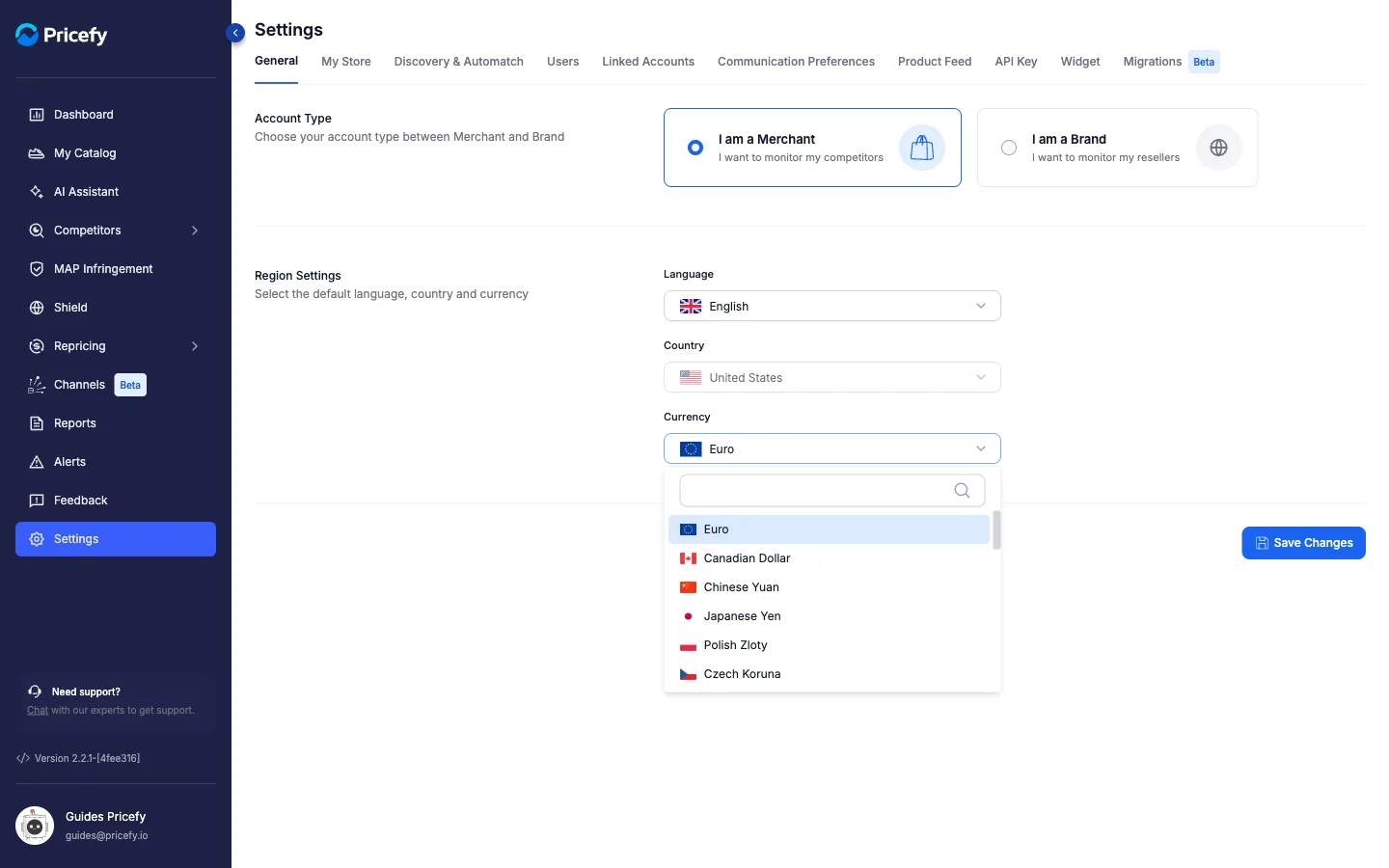Click the Channels sidebar icon
1389x868 pixels.
[x=37, y=385]
